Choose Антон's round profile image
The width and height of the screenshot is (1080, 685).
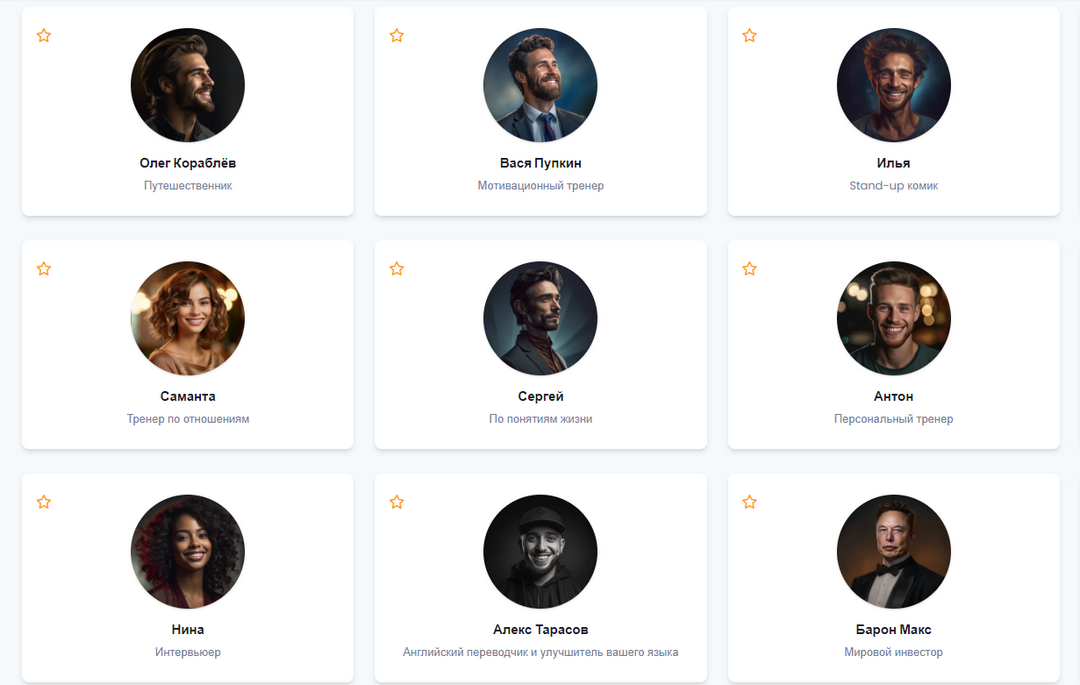pos(893,318)
